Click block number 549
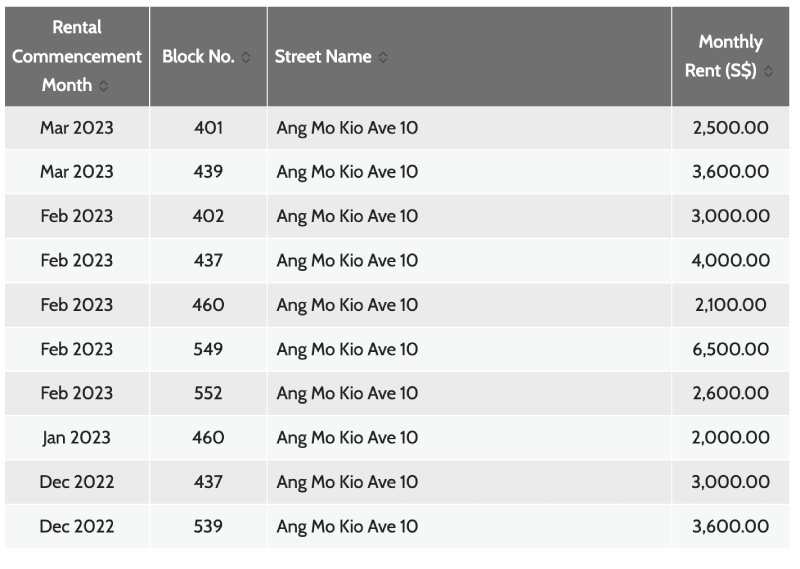This screenshot has height=569, width=800. tap(208, 349)
